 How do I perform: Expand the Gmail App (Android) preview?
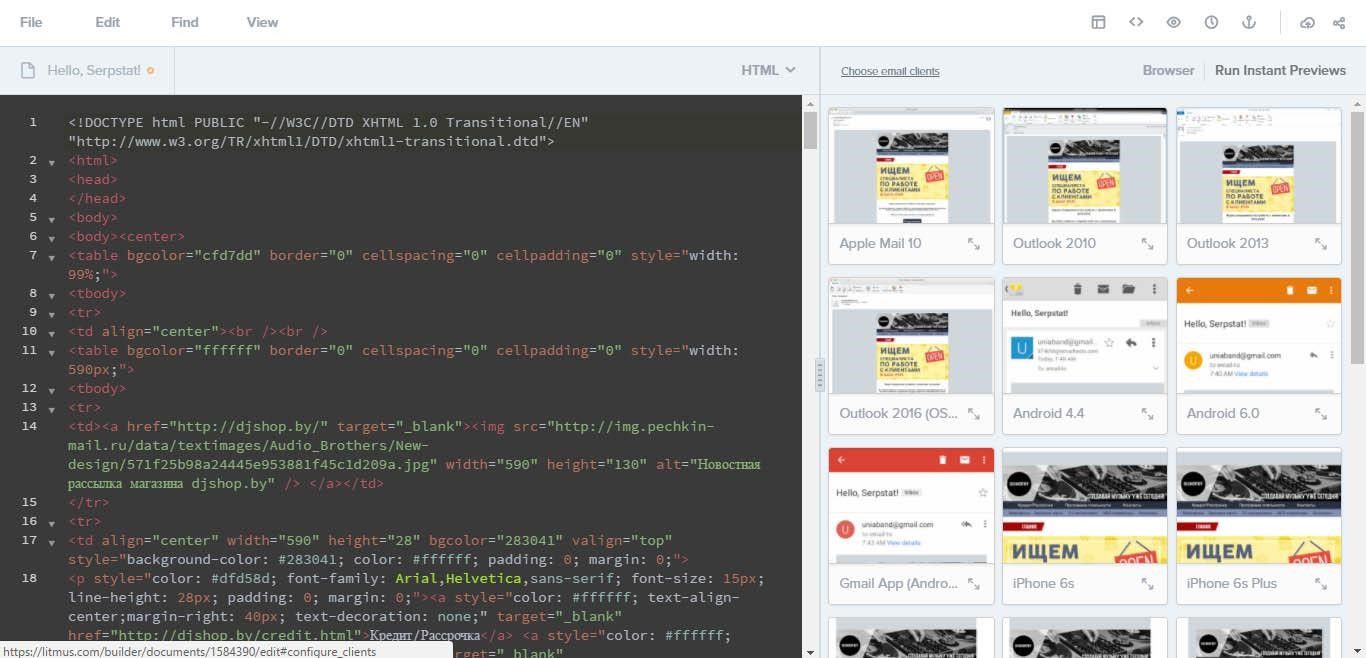[x=974, y=583]
